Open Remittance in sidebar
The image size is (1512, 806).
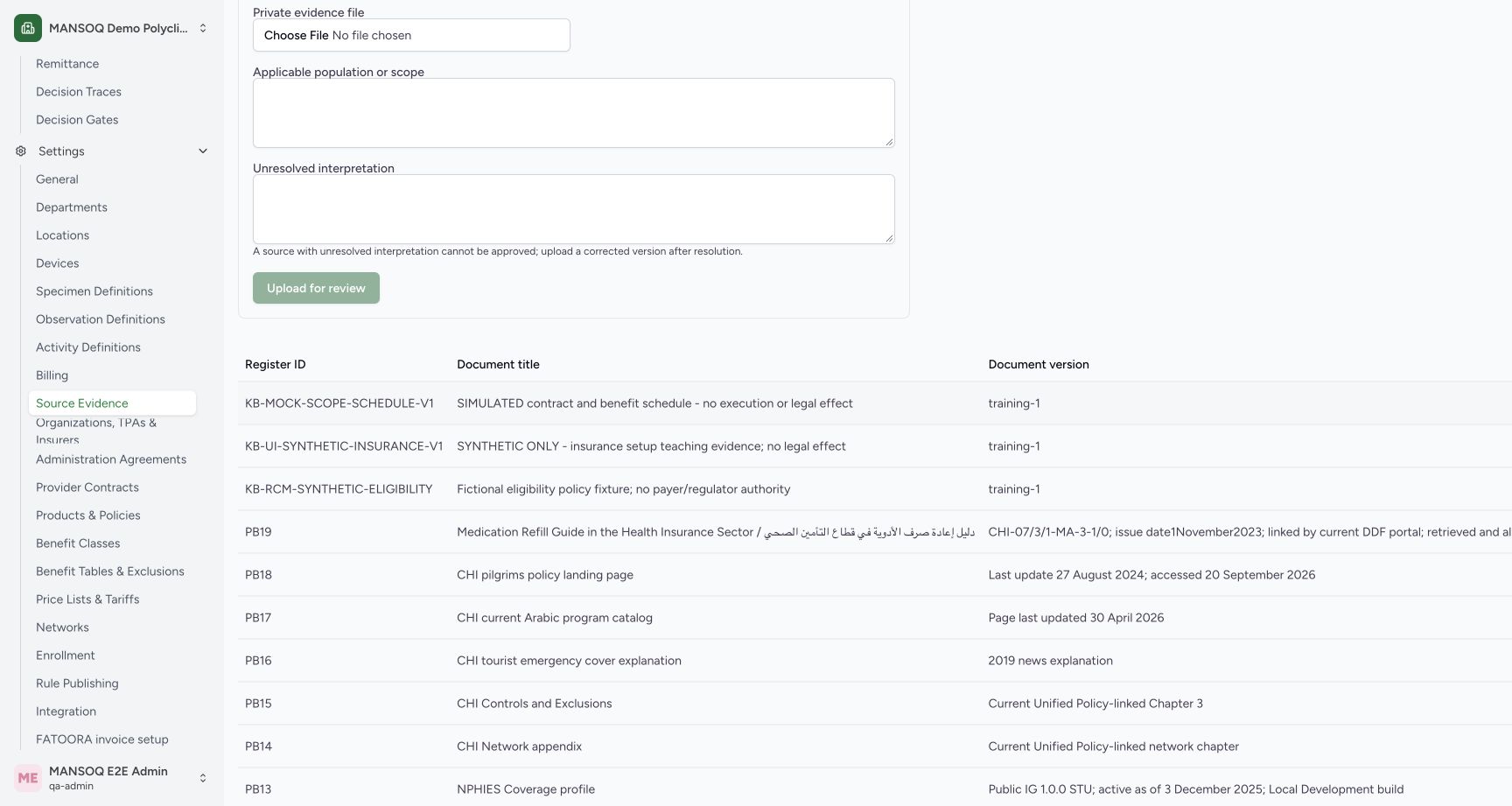[67, 64]
